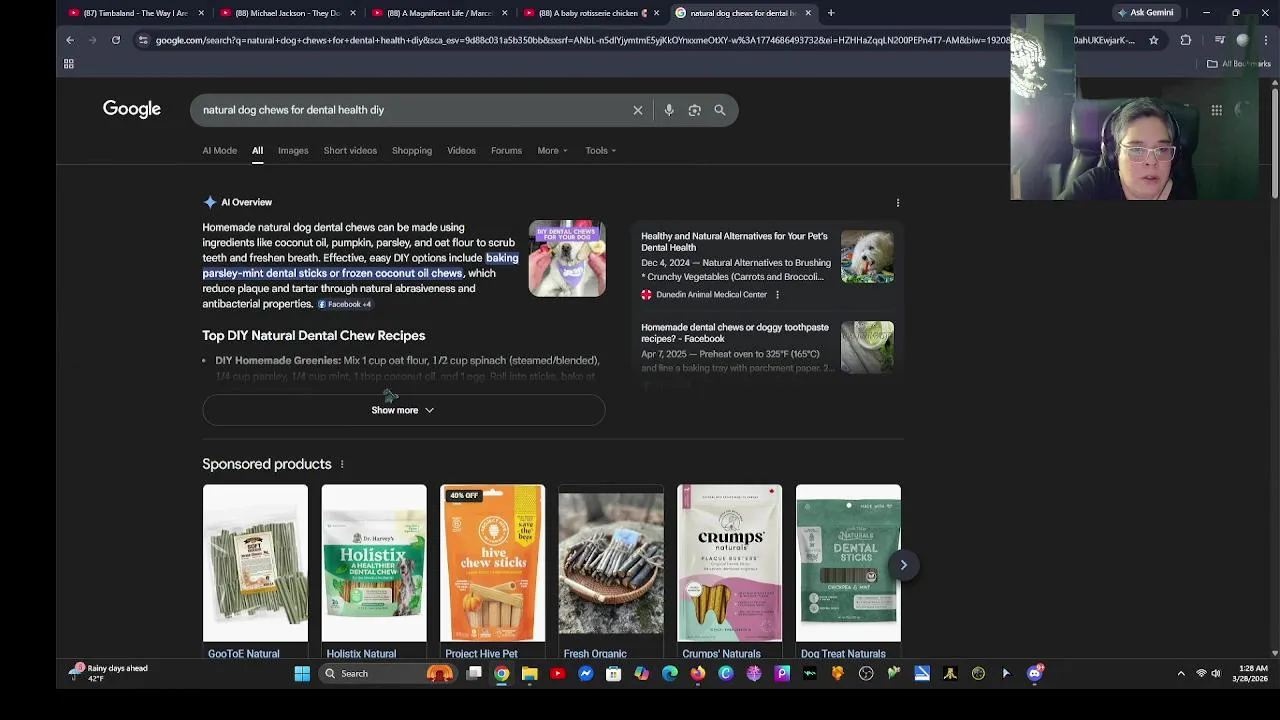Bookmark this page with the star icon
This screenshot has width=1280, height=720.
[1154, 40]
